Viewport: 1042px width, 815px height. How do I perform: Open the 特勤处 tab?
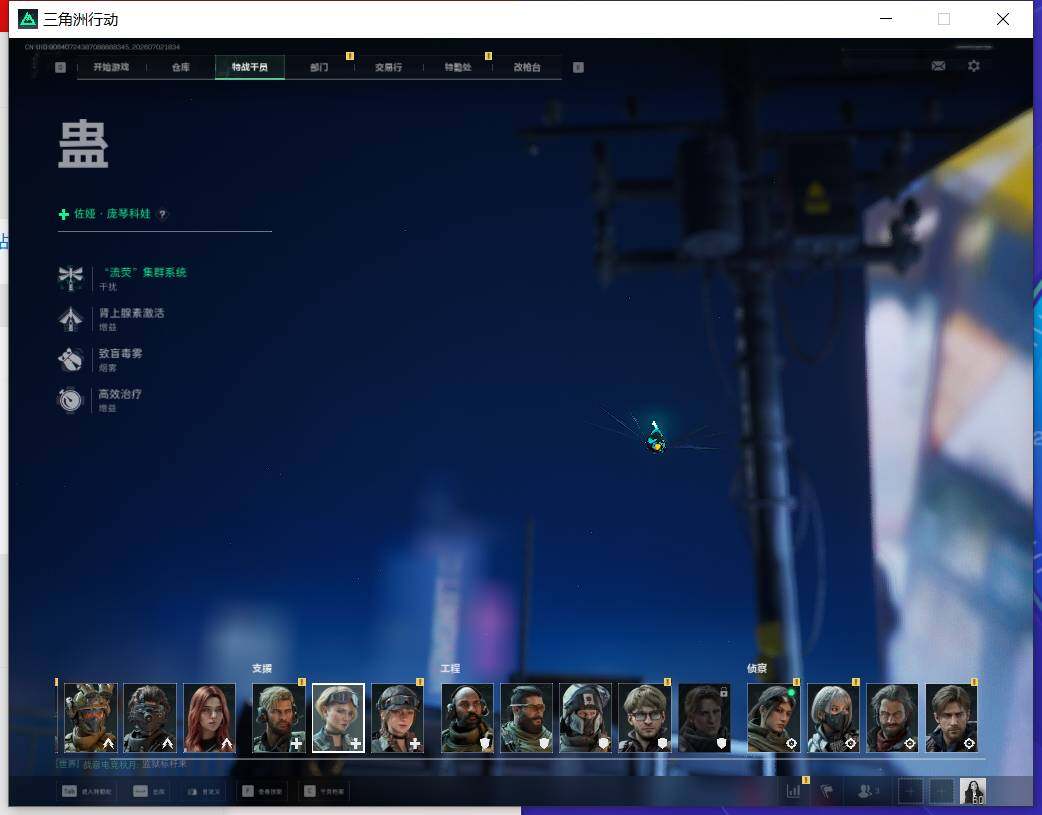[x=458, y=67]
